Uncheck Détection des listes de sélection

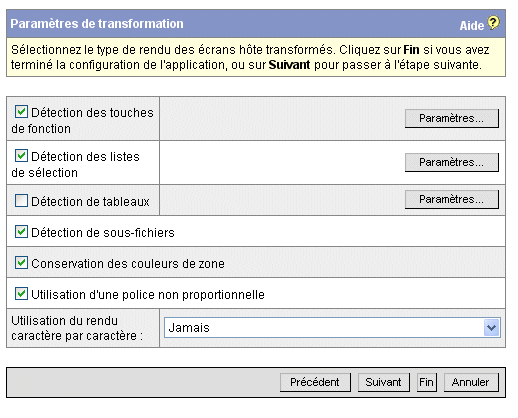21,156
